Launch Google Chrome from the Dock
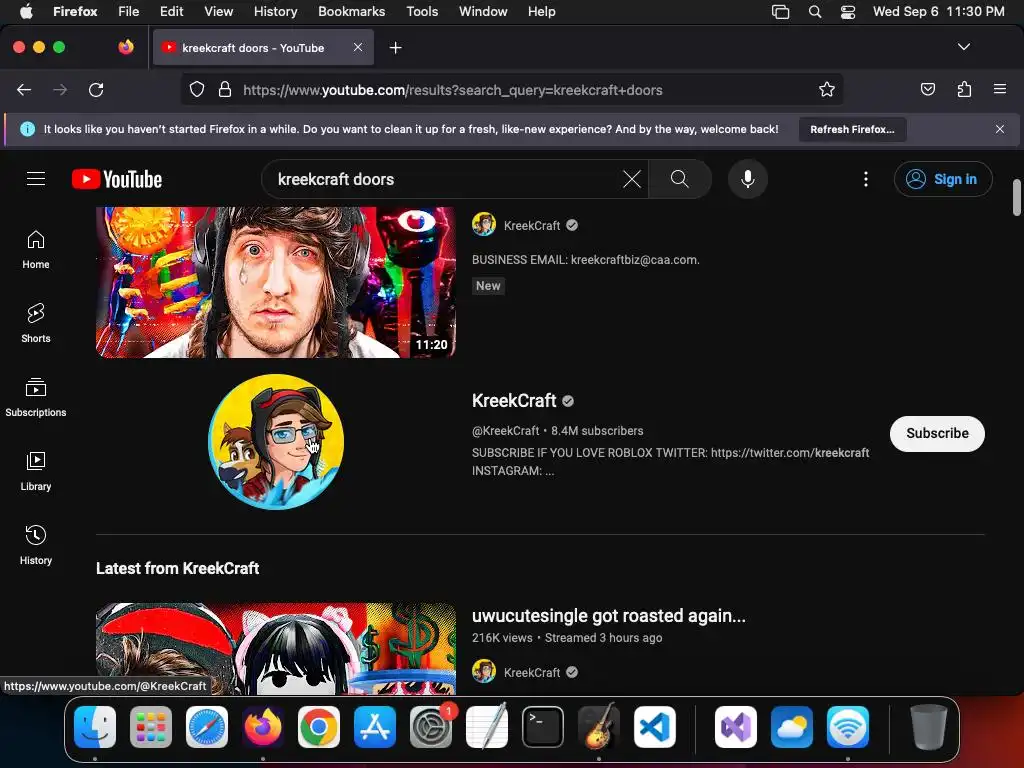This screenshot has width=1024, height=768. 319,727
